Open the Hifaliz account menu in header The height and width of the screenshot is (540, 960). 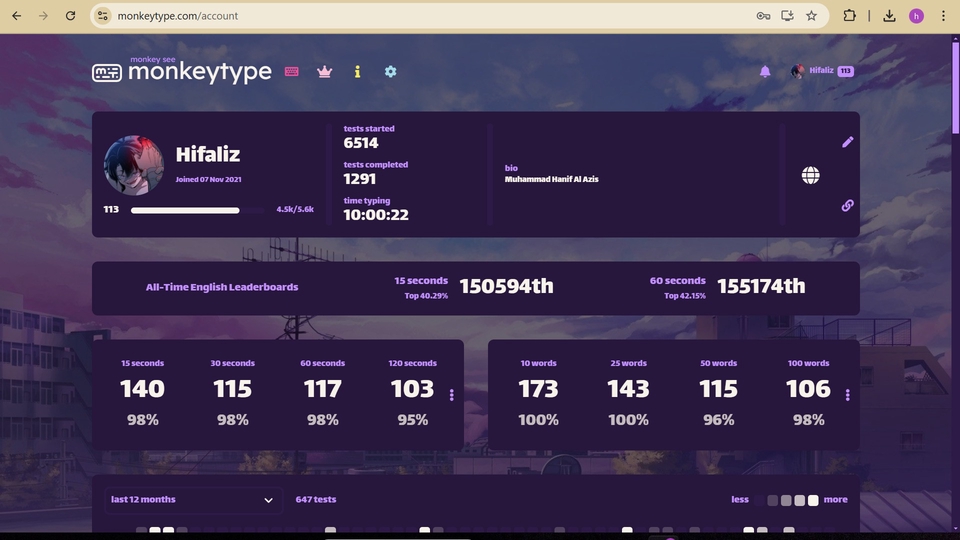[822, 71]
